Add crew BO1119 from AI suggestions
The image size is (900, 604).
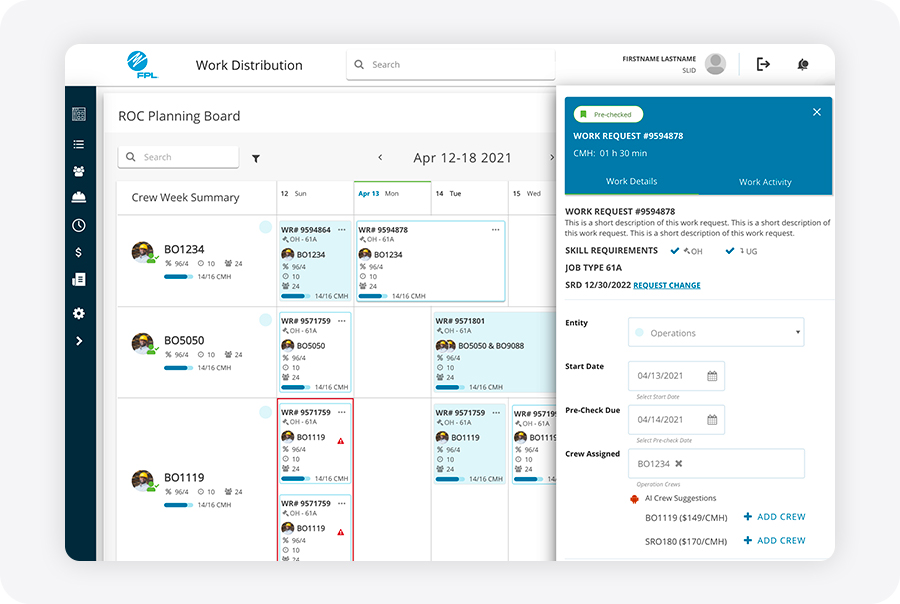coord(775,517)
